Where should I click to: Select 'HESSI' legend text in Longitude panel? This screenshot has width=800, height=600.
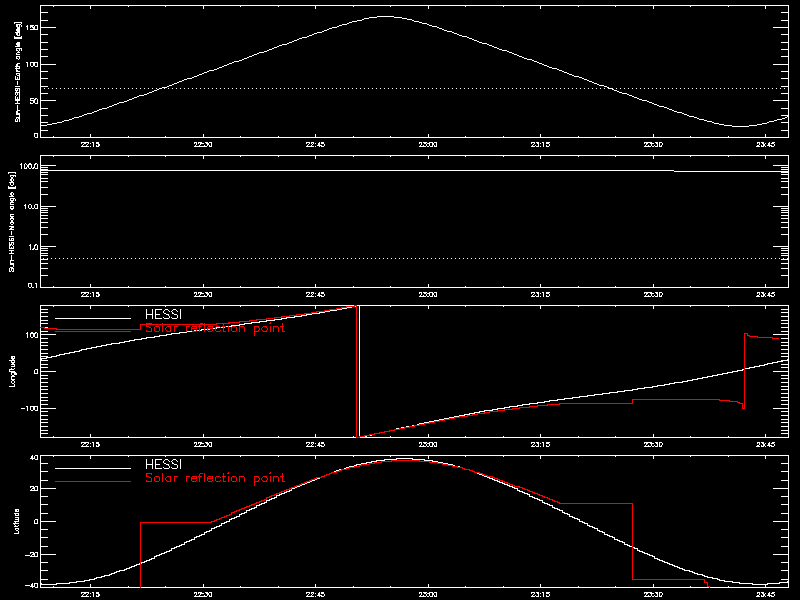tap(163, 315)
